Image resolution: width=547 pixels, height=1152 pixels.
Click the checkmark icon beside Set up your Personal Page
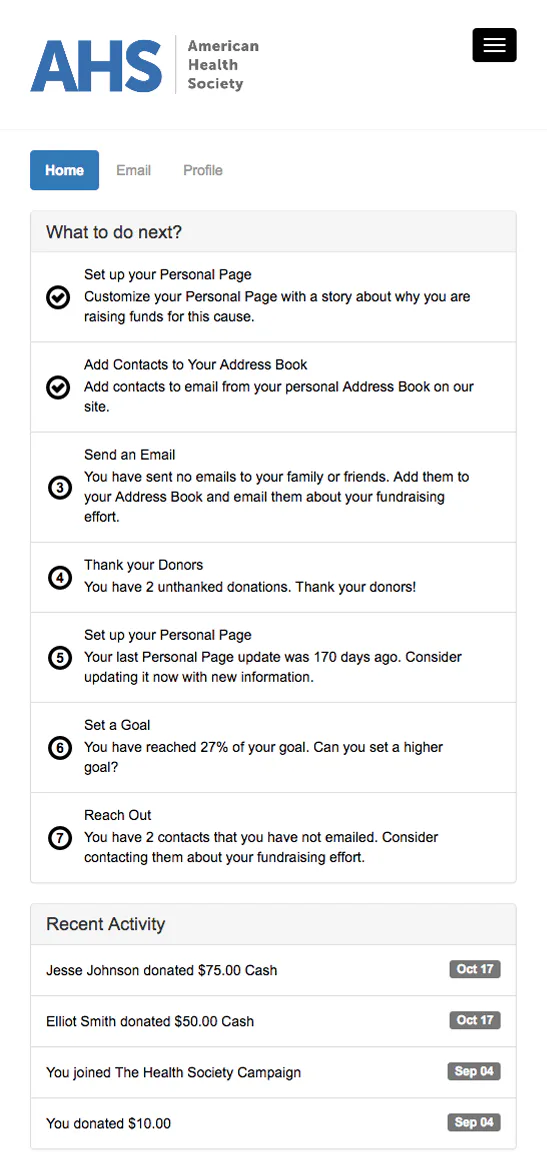click(58, 297)
